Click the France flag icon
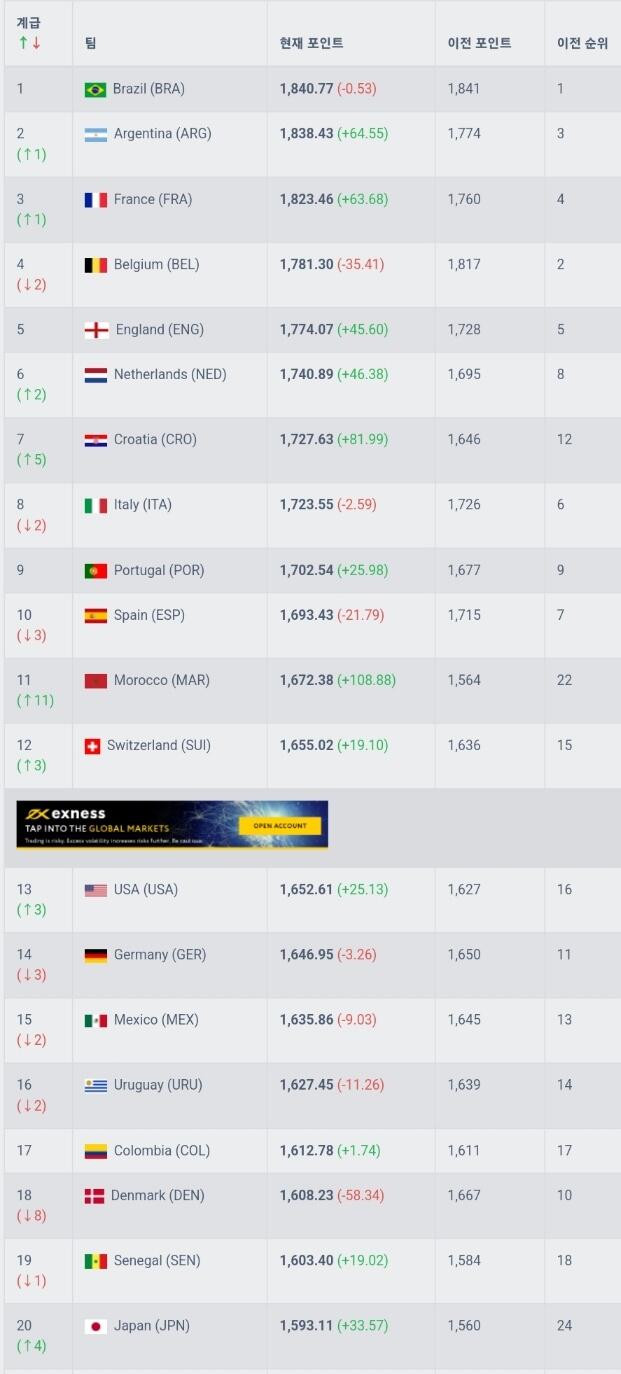This screenshot has height=1374, width=621. coord(95,200)
